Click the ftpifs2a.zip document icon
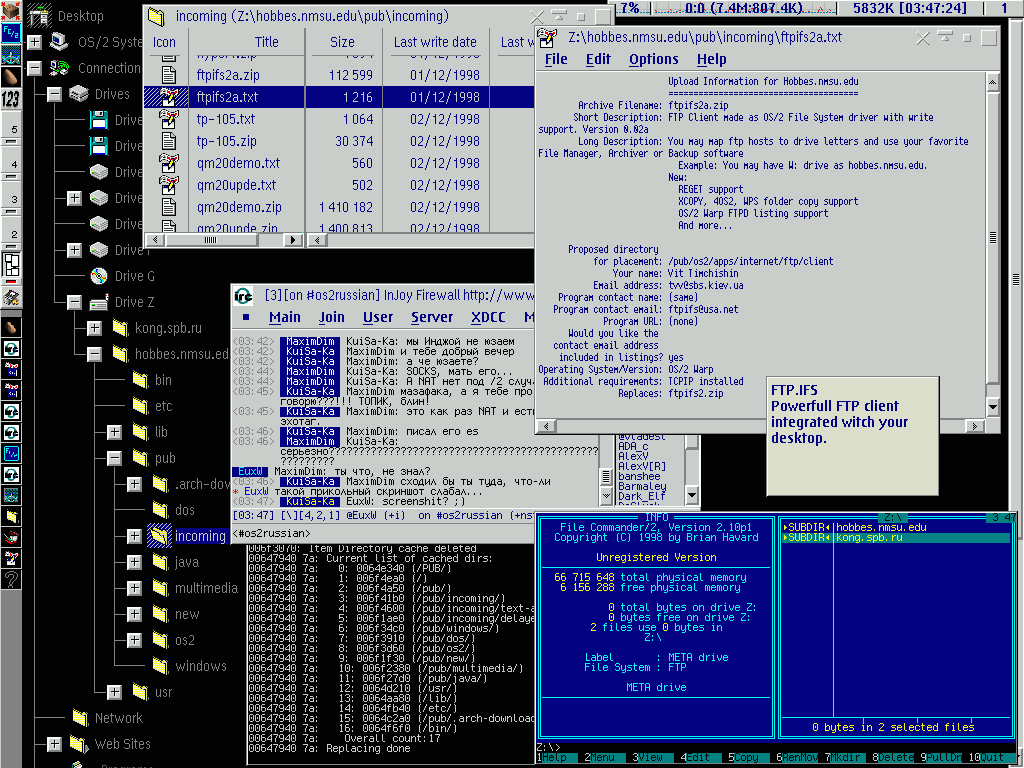The image size is (1024, 768). (168, 75)
